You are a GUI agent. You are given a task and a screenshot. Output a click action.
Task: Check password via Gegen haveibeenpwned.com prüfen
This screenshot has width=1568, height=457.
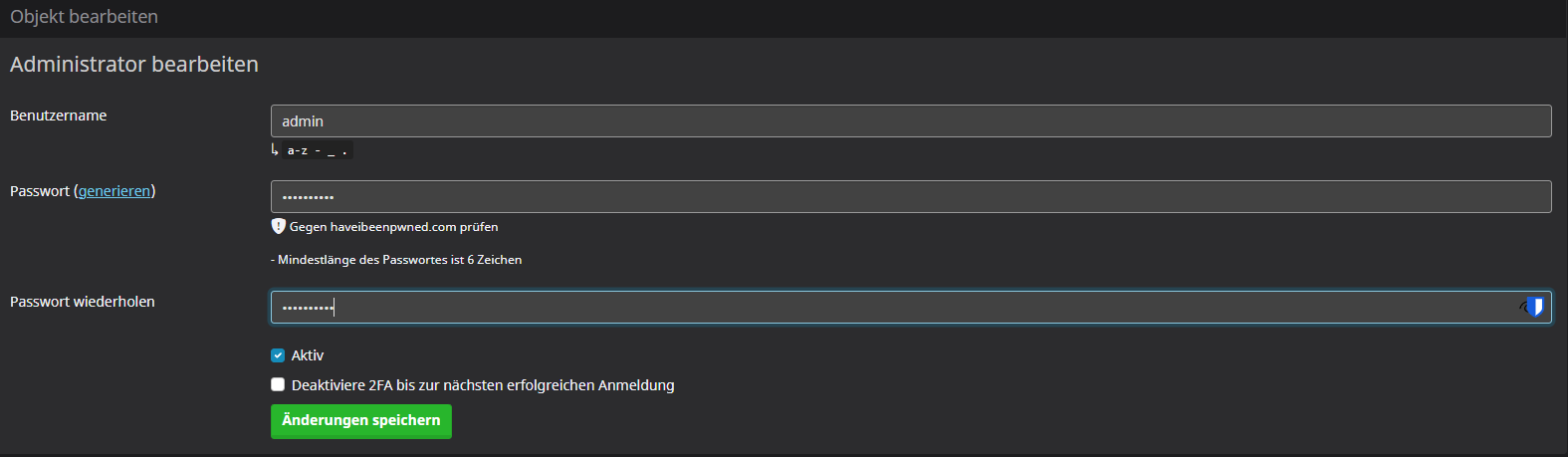point(393,227)
